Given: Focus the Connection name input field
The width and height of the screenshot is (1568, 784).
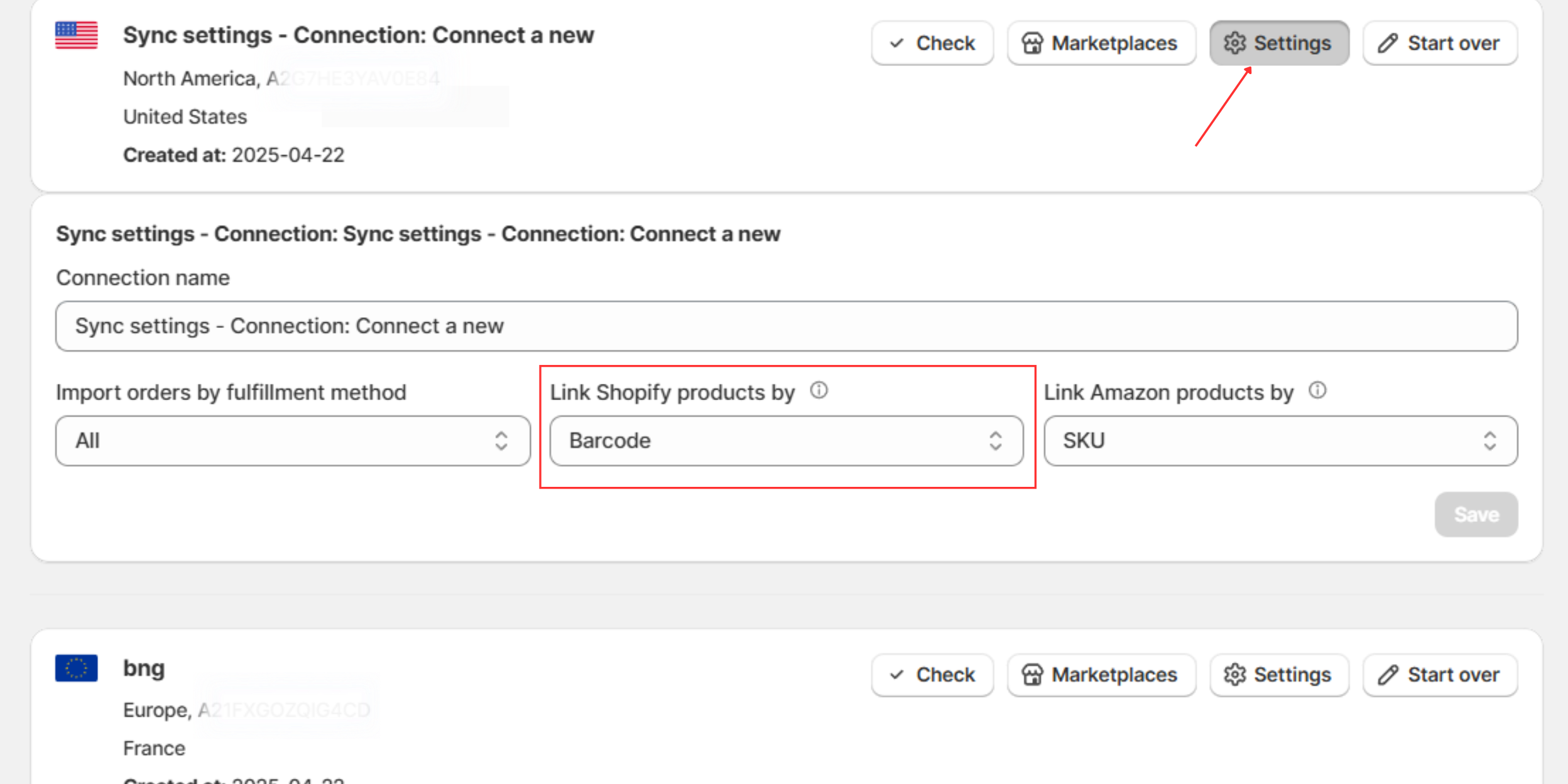Looking at the screenshot, I should pos(787,326).
